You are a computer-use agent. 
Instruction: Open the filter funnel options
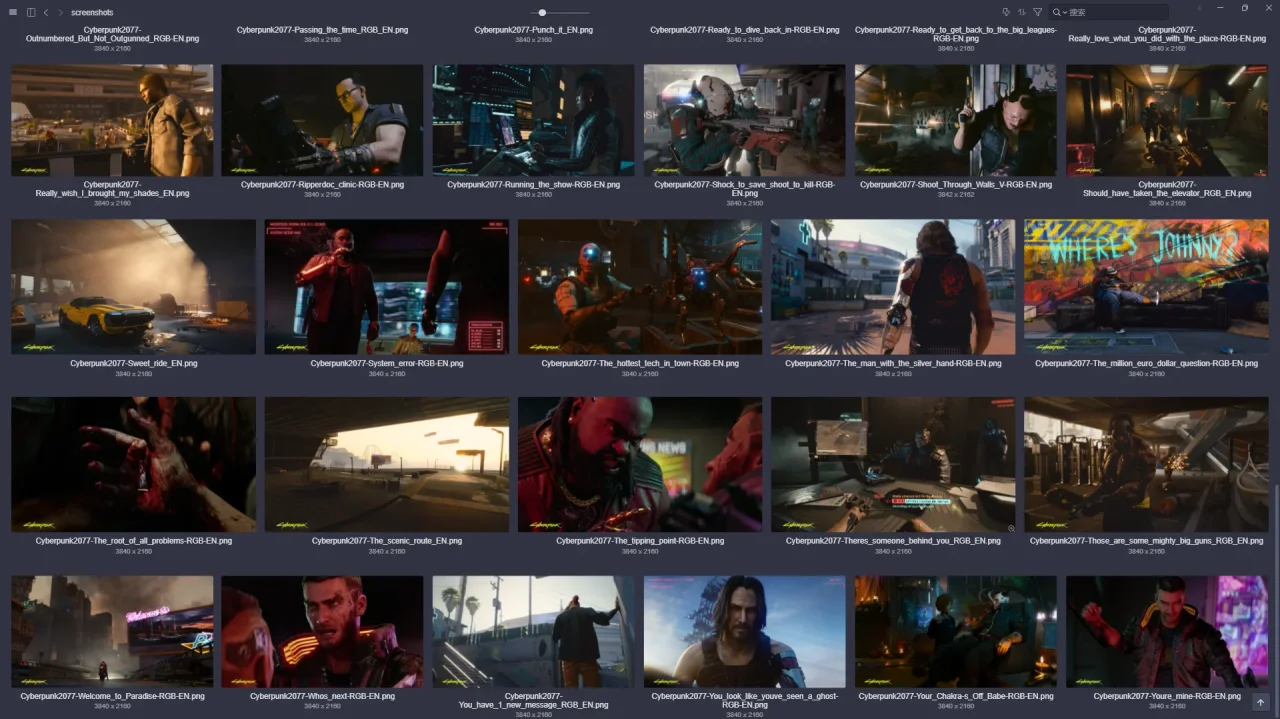point(1037,12)
